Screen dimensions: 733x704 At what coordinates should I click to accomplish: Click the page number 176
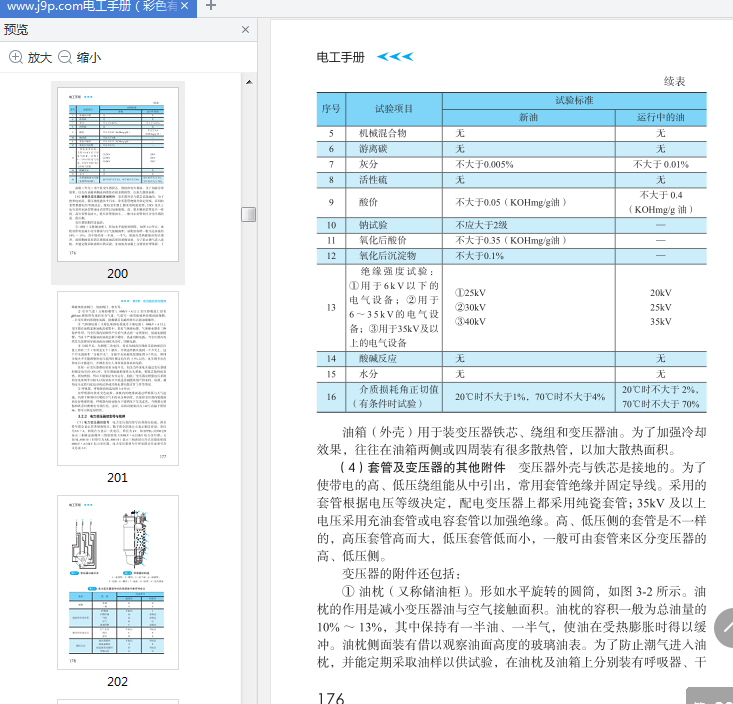point(331,698)
